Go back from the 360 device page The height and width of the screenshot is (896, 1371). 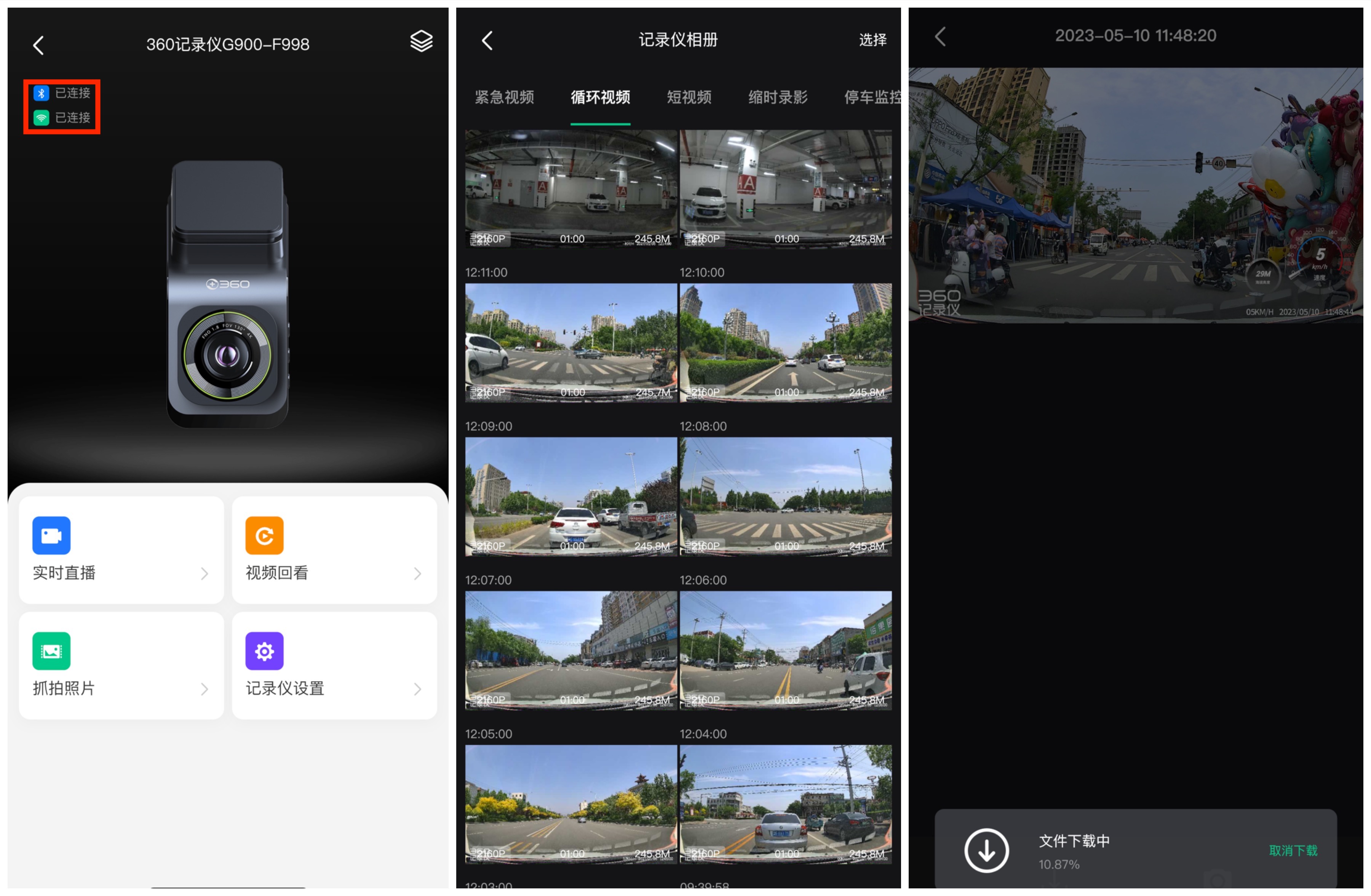(38, 45)
